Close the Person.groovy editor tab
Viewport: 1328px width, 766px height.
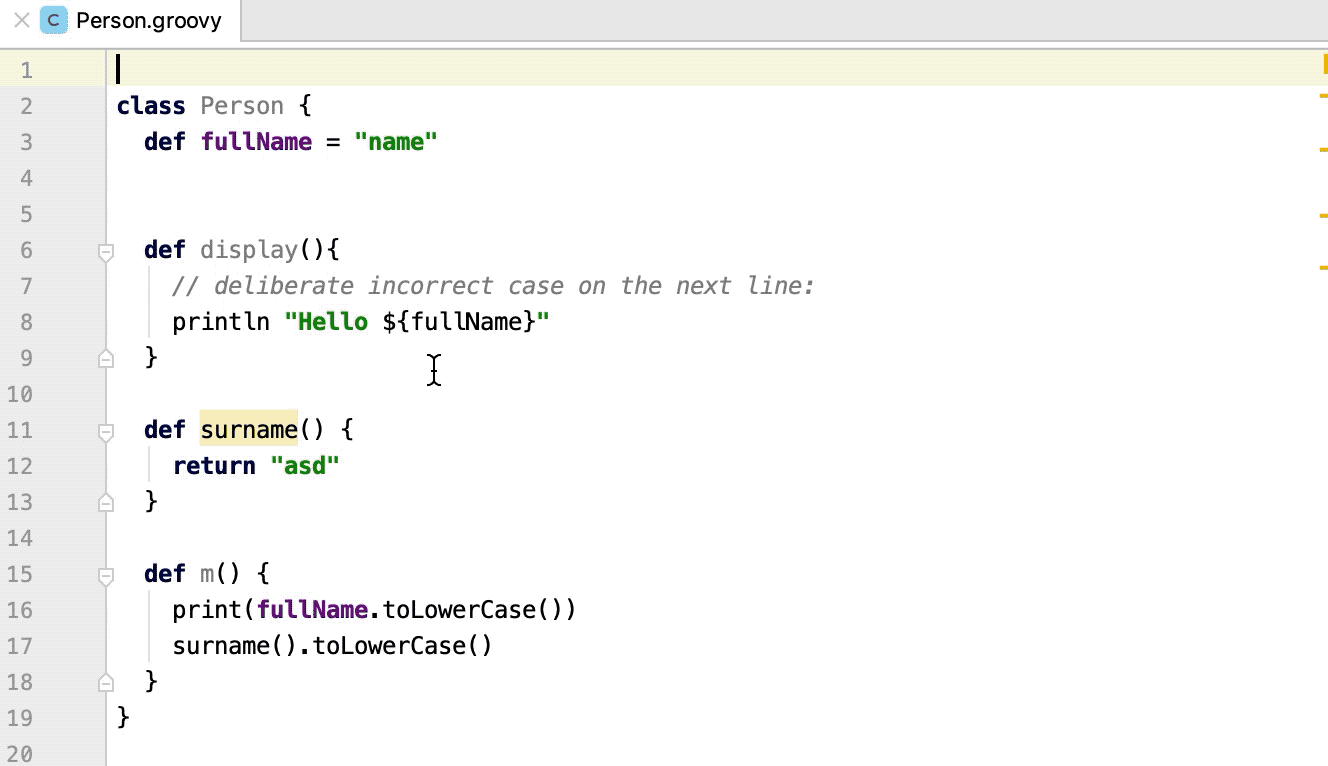click(x=22, y=20)
